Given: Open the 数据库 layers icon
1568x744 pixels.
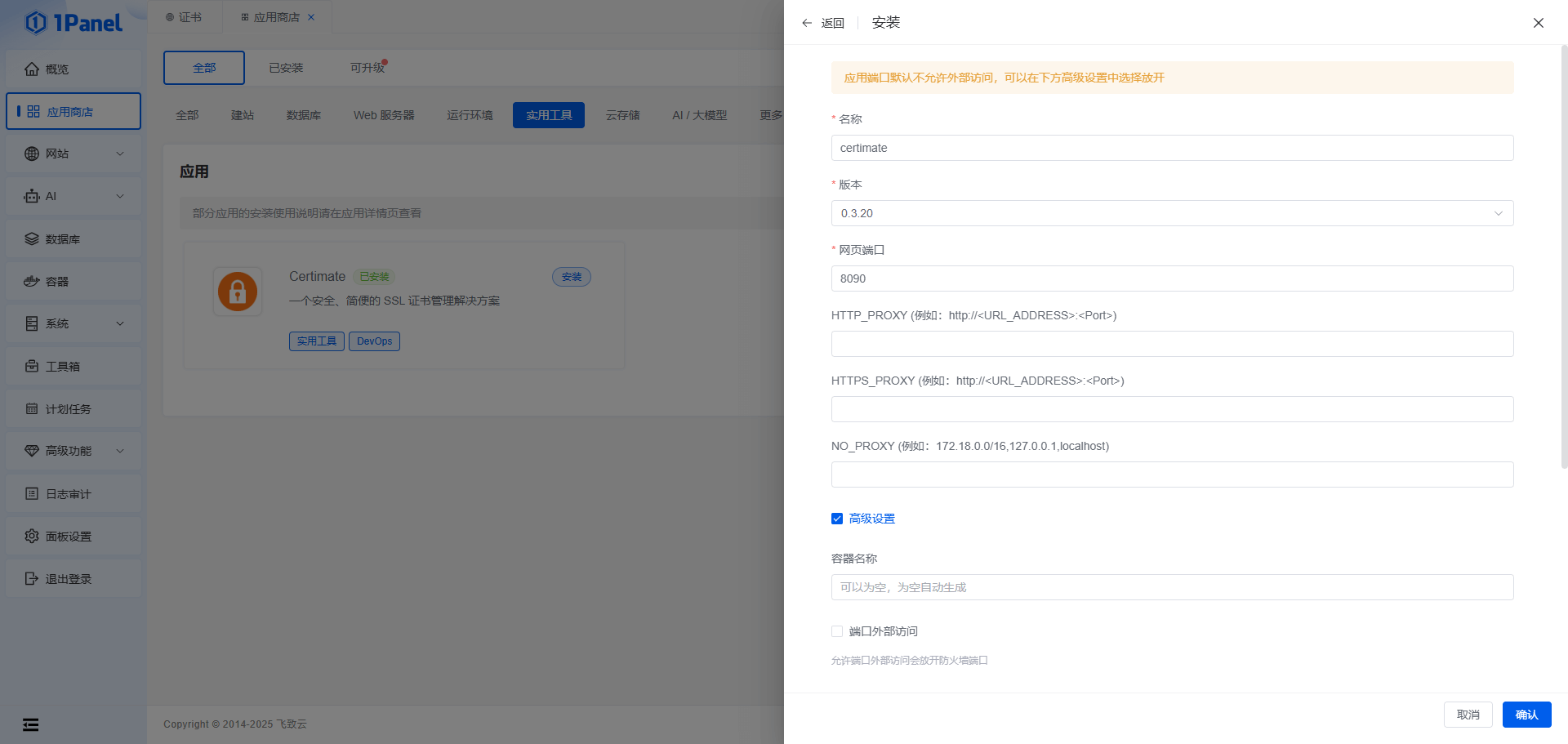Looking at the screenshot, I should 32,238.
